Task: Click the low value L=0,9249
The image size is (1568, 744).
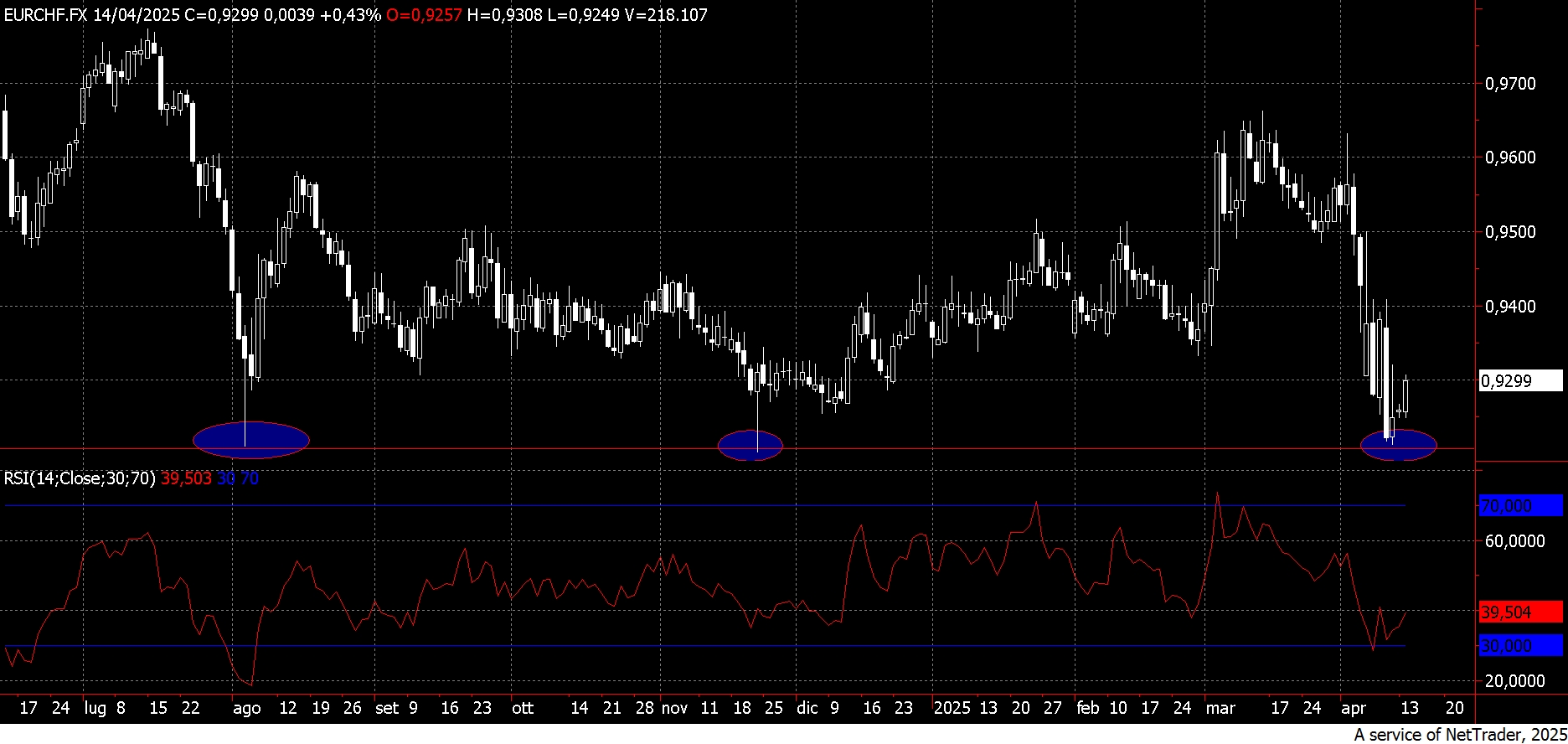Action: [583, 15]
